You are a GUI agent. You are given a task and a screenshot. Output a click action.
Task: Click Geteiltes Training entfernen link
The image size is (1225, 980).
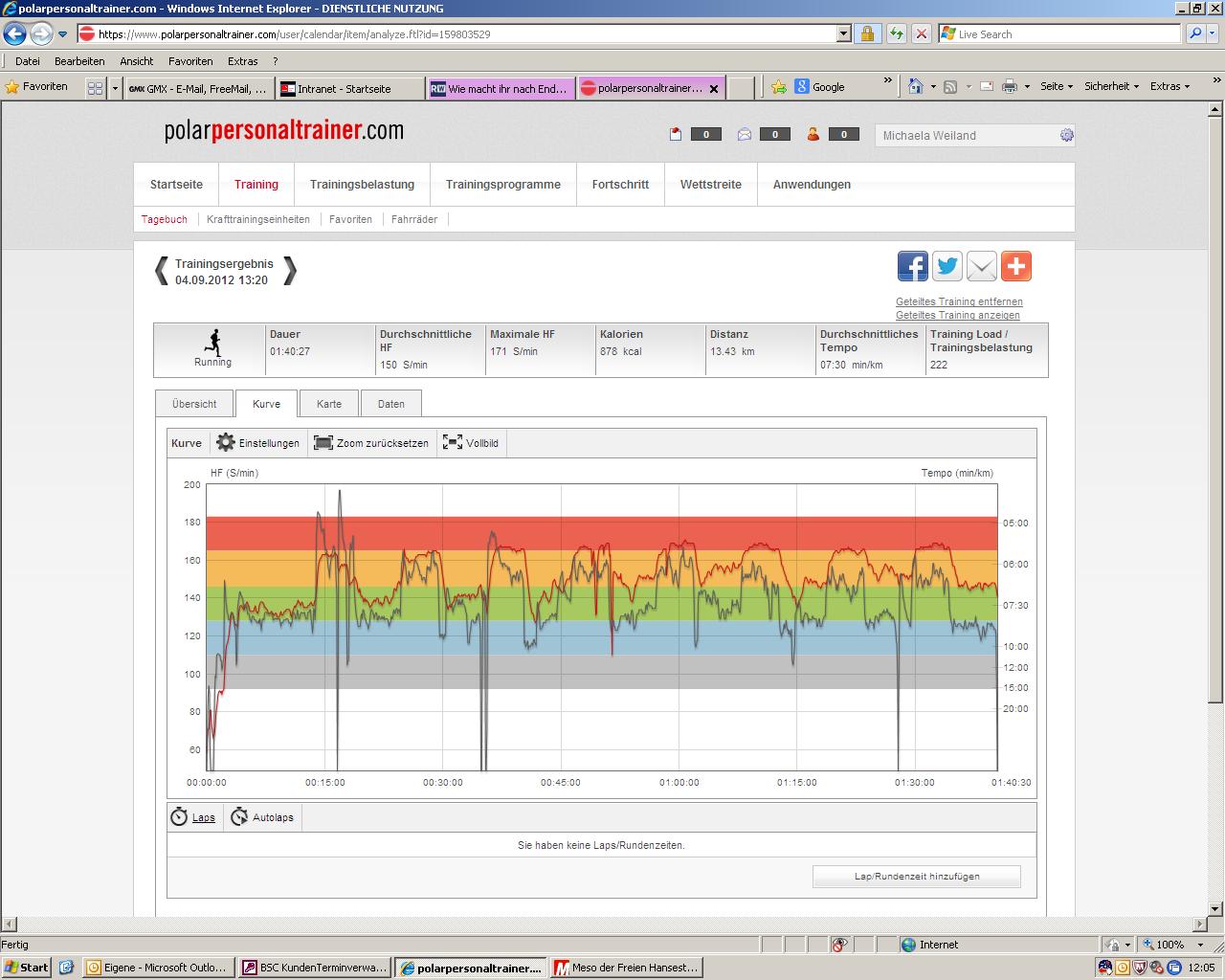coord(959,301)
